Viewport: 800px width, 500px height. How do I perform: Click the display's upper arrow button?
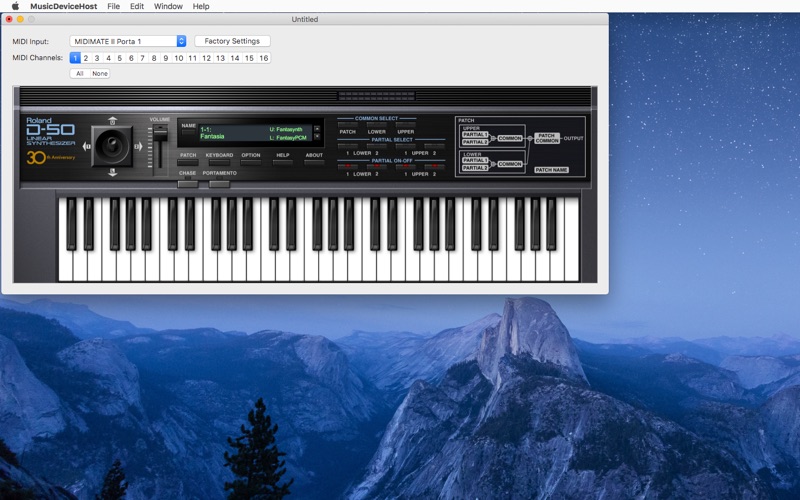pos(316,129)
